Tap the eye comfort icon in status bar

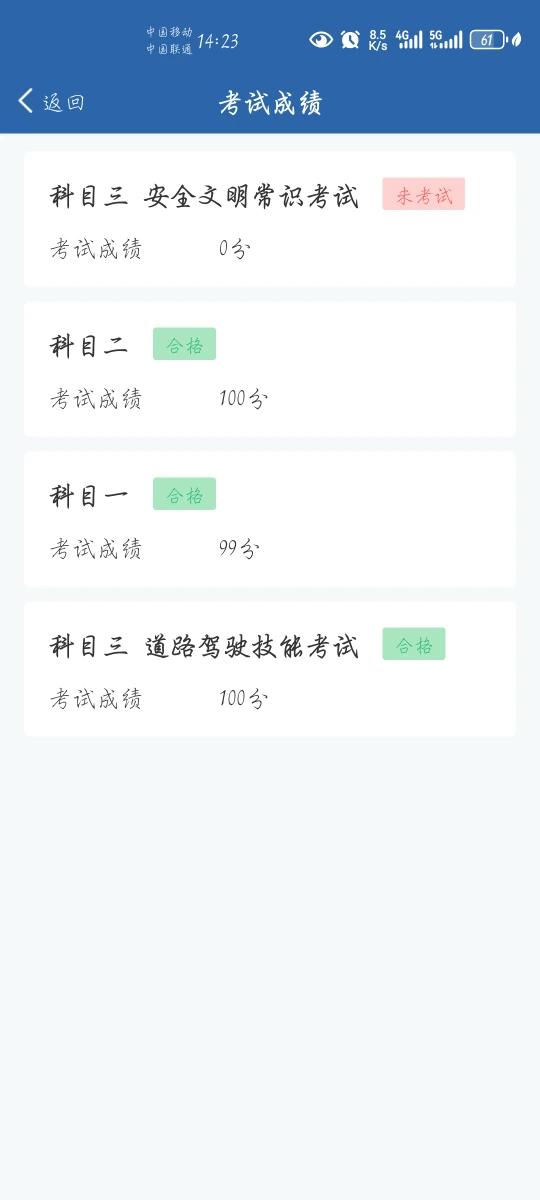point(320,40)
